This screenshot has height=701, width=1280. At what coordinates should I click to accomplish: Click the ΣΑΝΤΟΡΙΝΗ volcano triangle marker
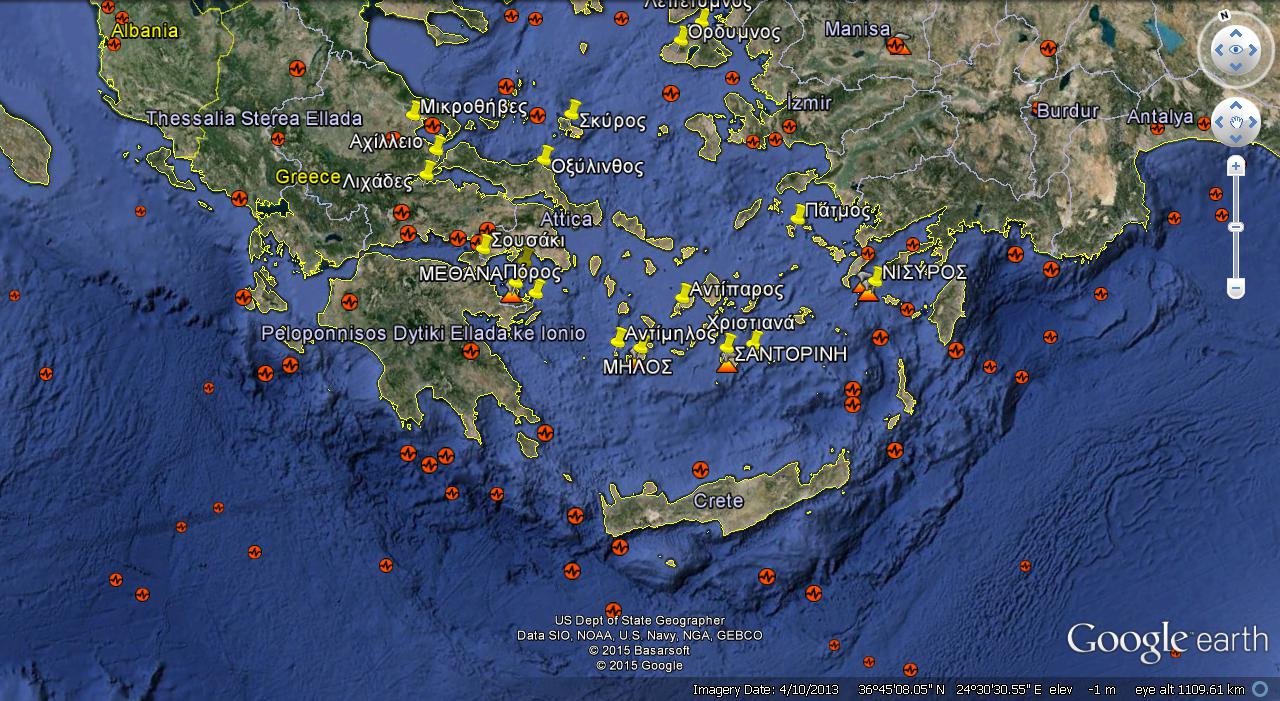727,367
